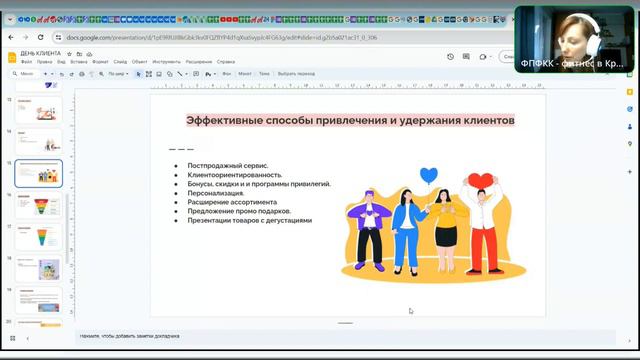Open the Слайд menu
The image size is (640, 360).
[x=120, y=62]
